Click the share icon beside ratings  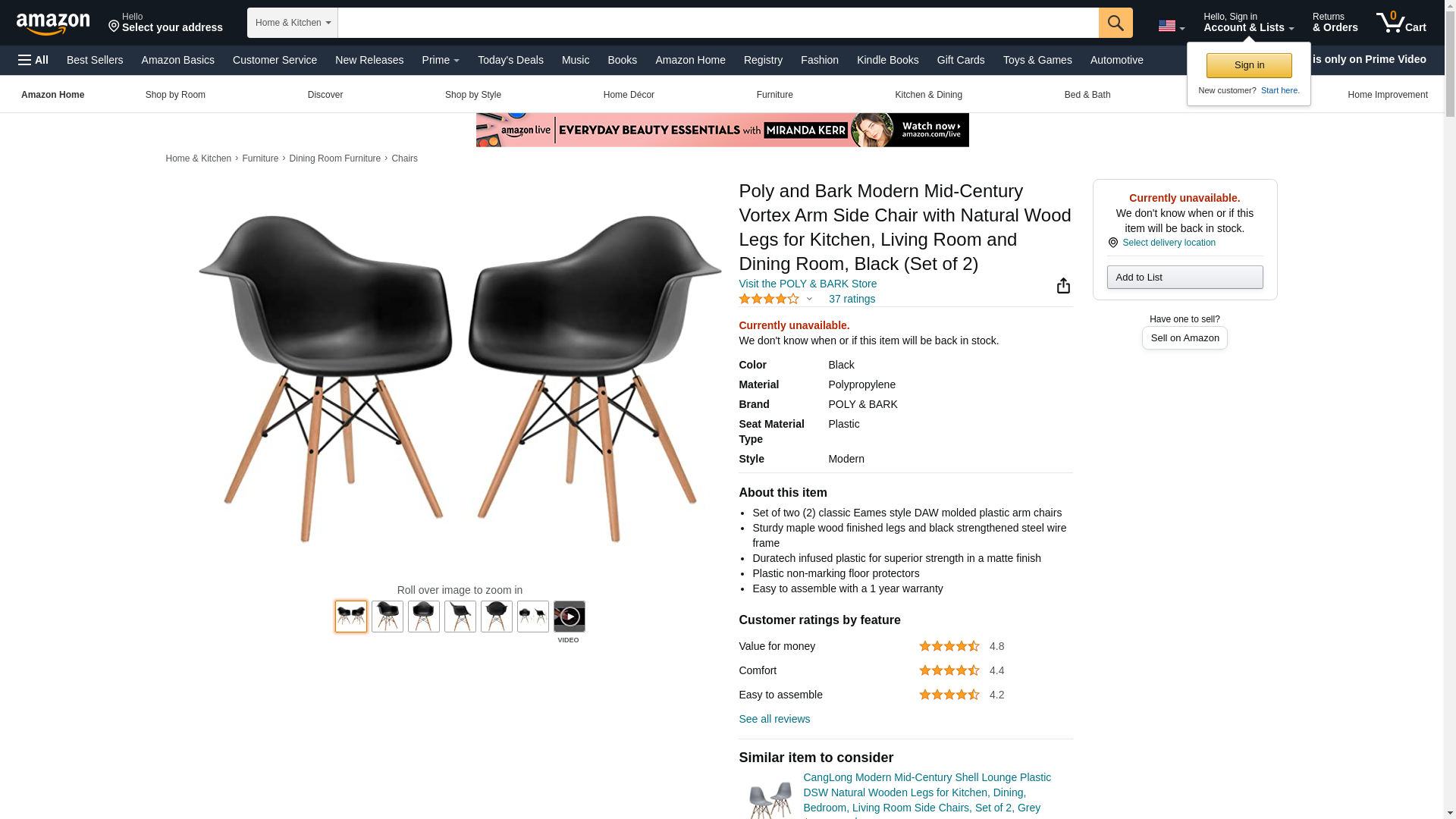(x=1063, y=285)
